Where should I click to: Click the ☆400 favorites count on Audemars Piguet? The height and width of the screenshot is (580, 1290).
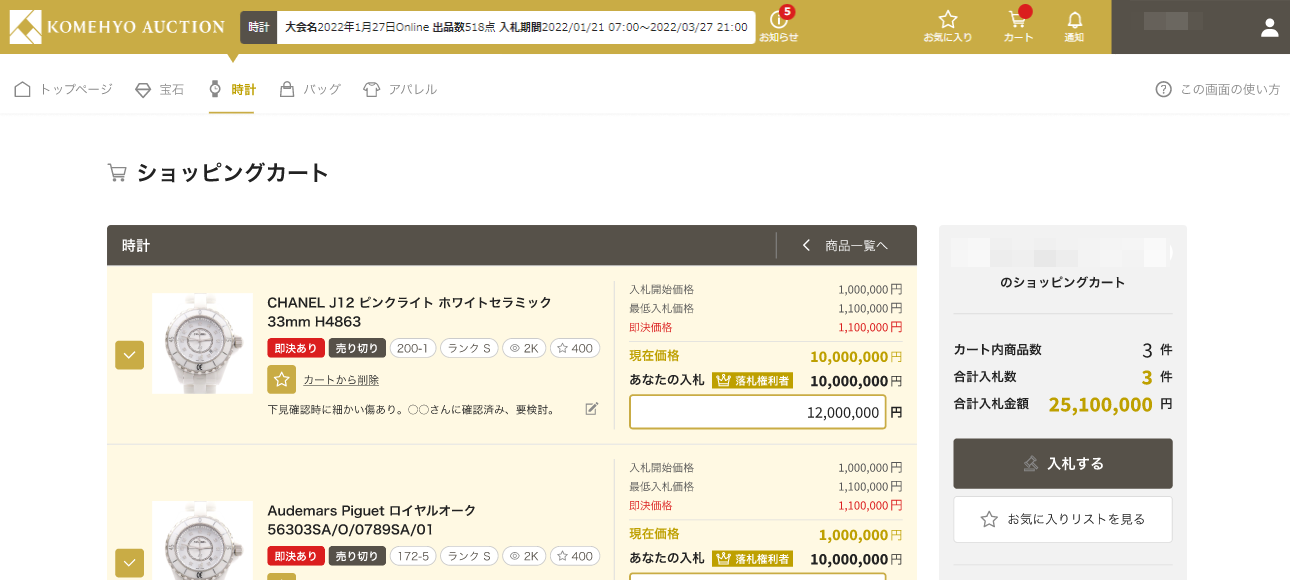tap(575, 557)
